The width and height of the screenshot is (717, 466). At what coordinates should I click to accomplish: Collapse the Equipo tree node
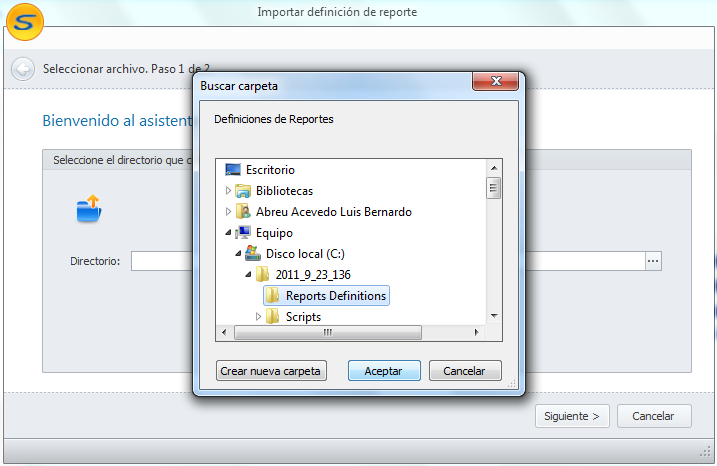click(x=228, y=233)
